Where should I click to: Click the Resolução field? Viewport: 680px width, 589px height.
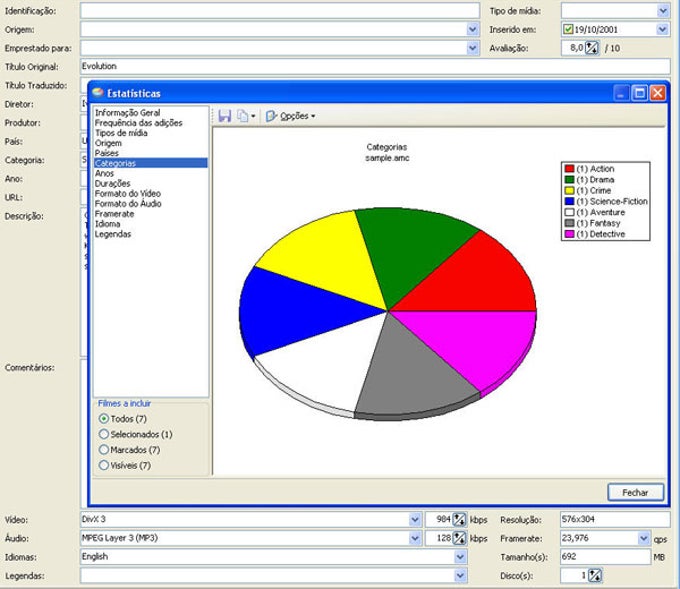pos(615,519)
